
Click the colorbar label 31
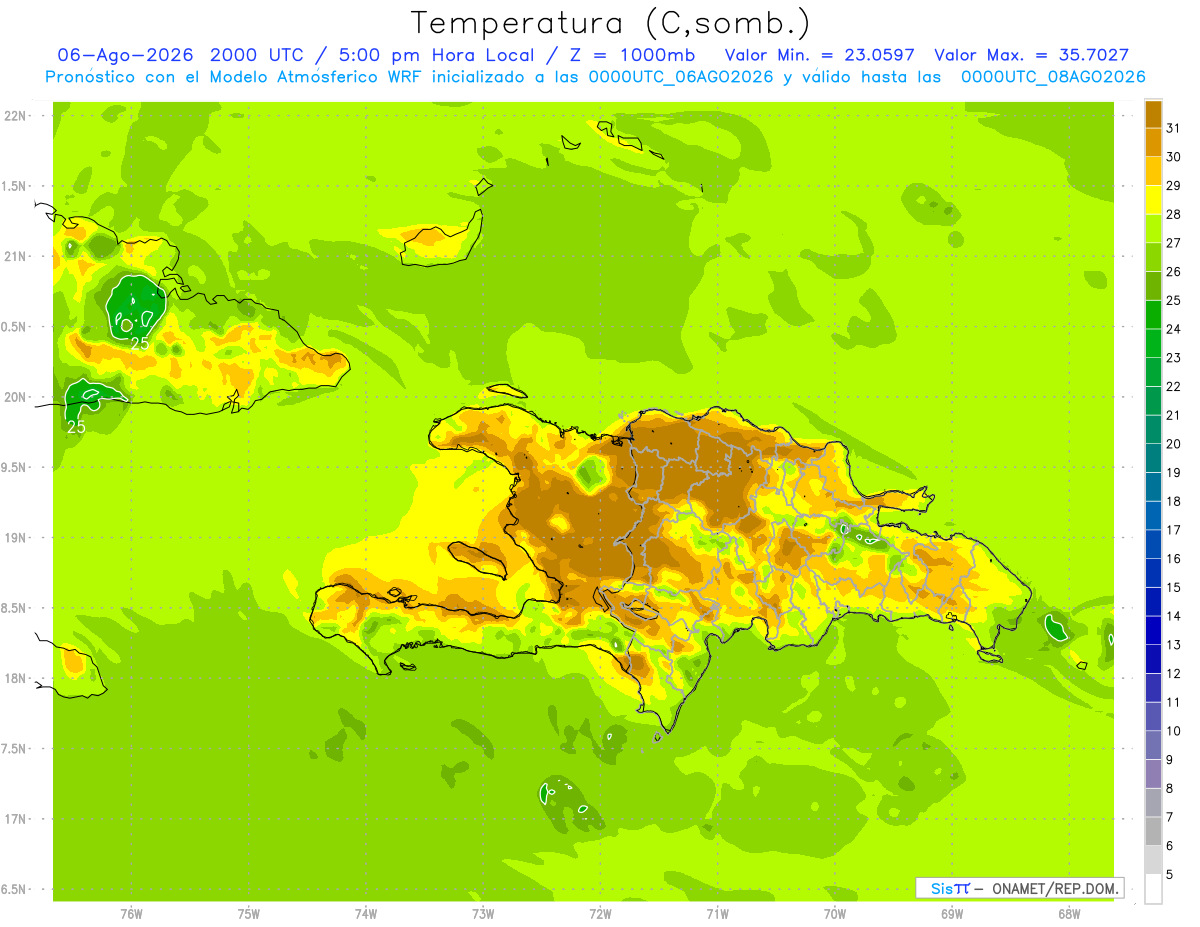[x=1175, y=128]
